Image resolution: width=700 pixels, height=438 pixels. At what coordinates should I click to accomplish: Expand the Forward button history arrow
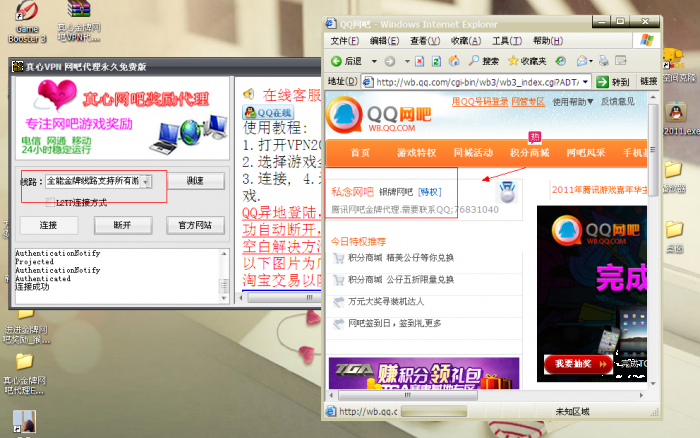click(x=407, y=61)
